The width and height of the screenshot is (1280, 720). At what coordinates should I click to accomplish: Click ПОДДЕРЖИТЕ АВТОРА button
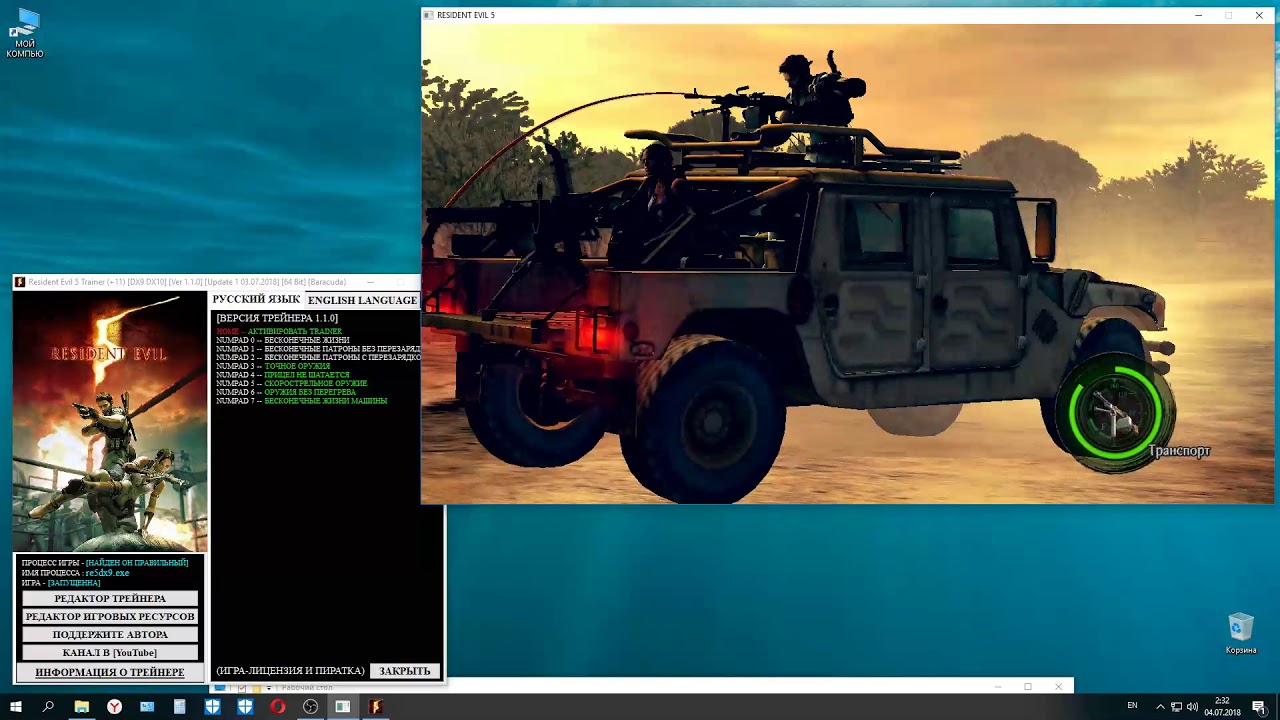[110, 634]
